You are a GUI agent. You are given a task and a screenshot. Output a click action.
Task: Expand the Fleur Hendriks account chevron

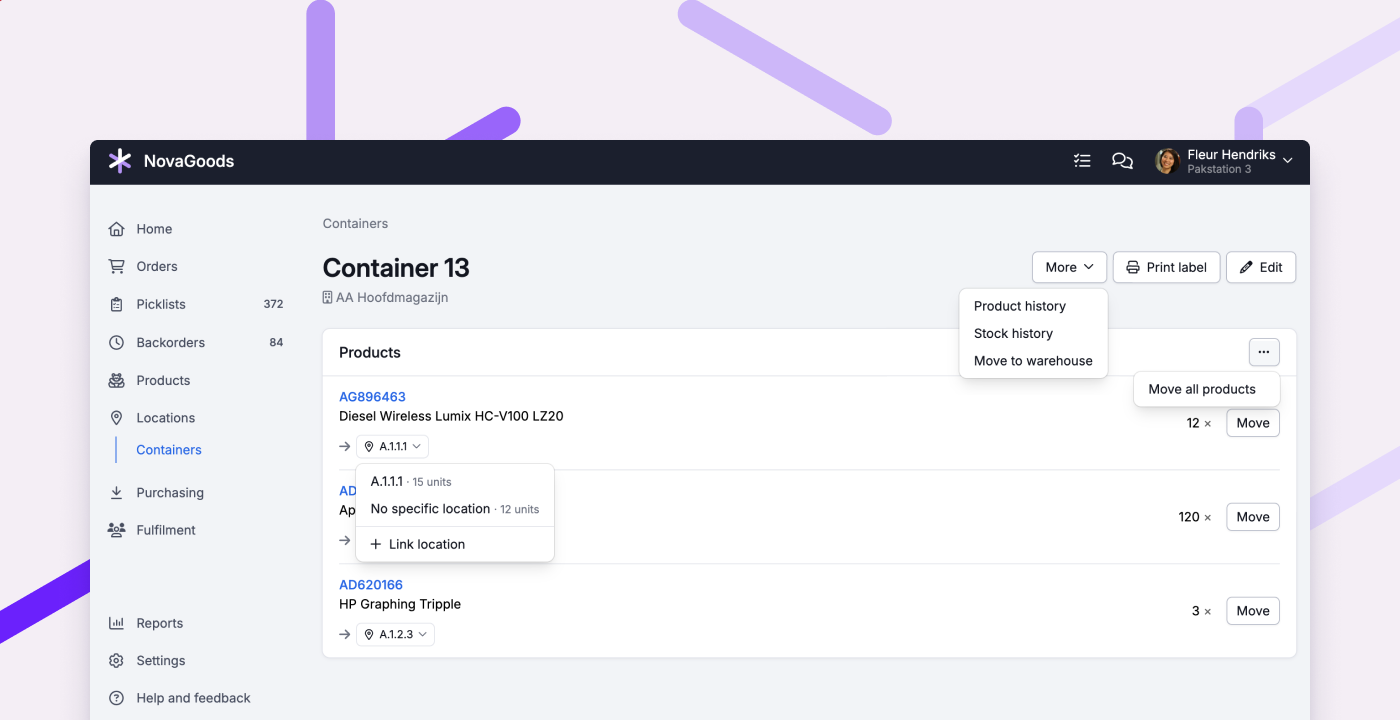[x=1288, y=160]
